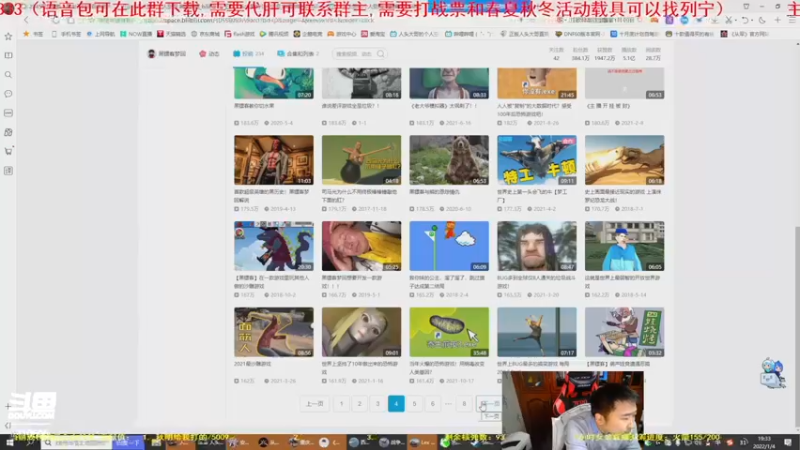Click the 粉丝数 384.1万 stat
Viewport: 800px width, 450px height.
(x=580, y=54)
